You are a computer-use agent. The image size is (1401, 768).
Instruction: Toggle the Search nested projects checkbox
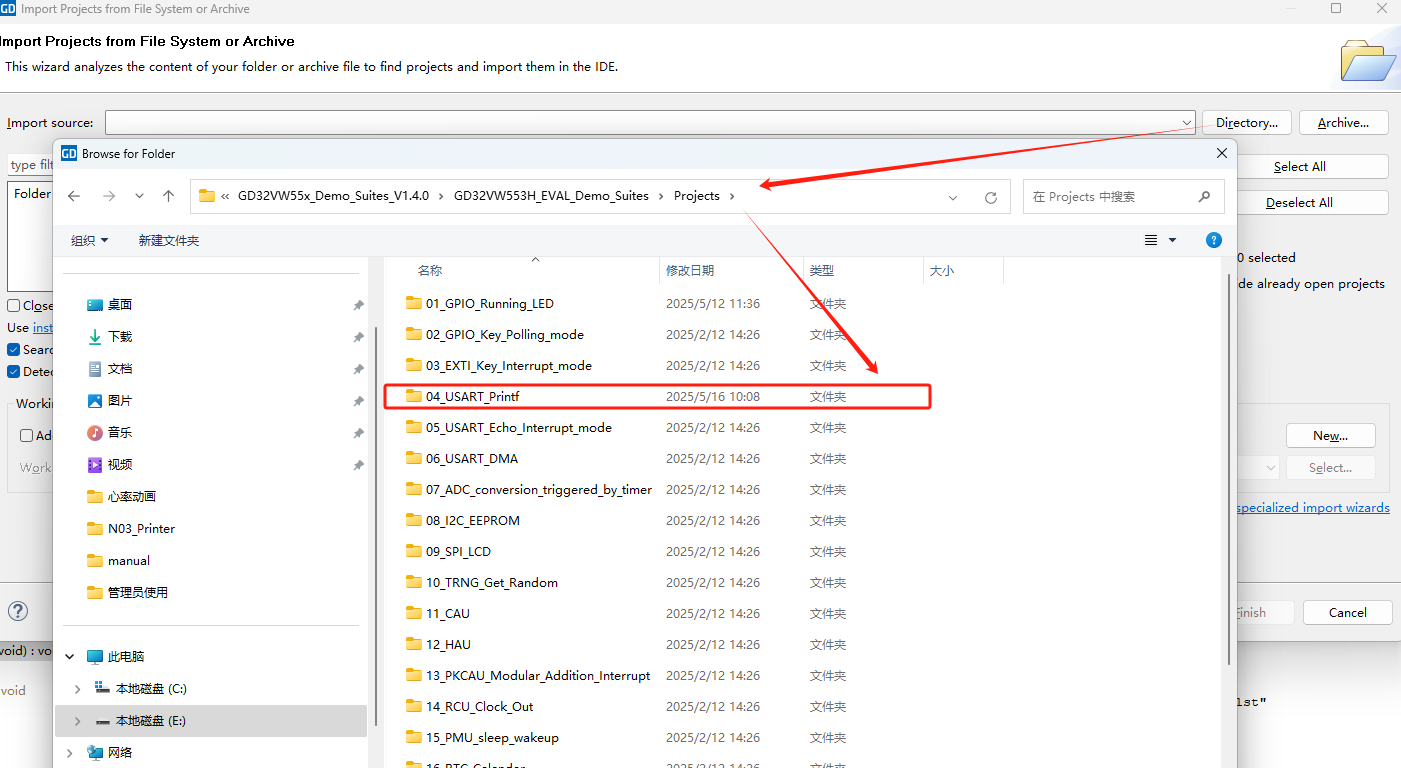tap(14, 350)
